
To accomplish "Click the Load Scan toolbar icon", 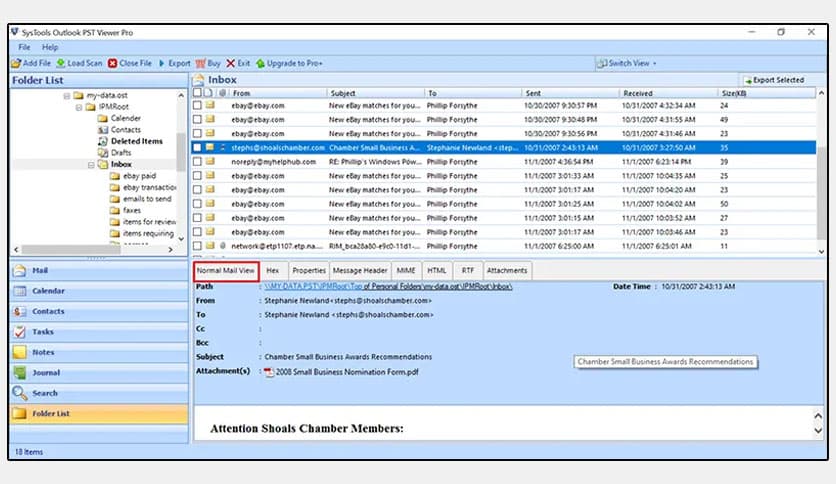I will (61, 63).
